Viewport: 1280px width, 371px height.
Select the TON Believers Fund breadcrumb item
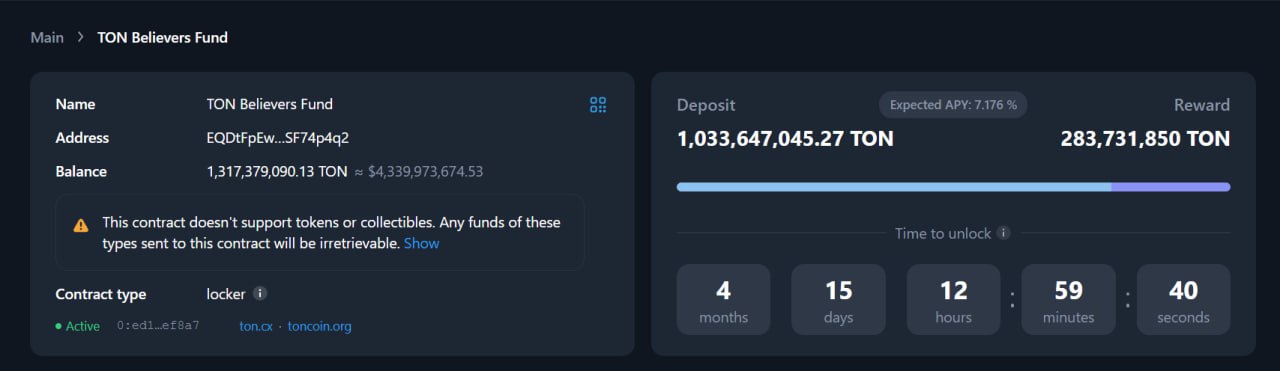point(162,38)
